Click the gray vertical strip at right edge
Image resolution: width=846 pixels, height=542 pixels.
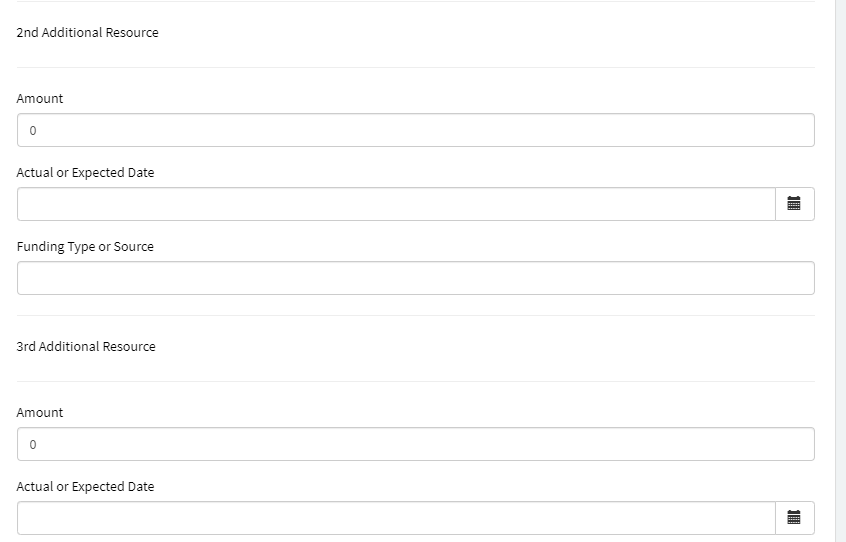(x=840, y=270)
